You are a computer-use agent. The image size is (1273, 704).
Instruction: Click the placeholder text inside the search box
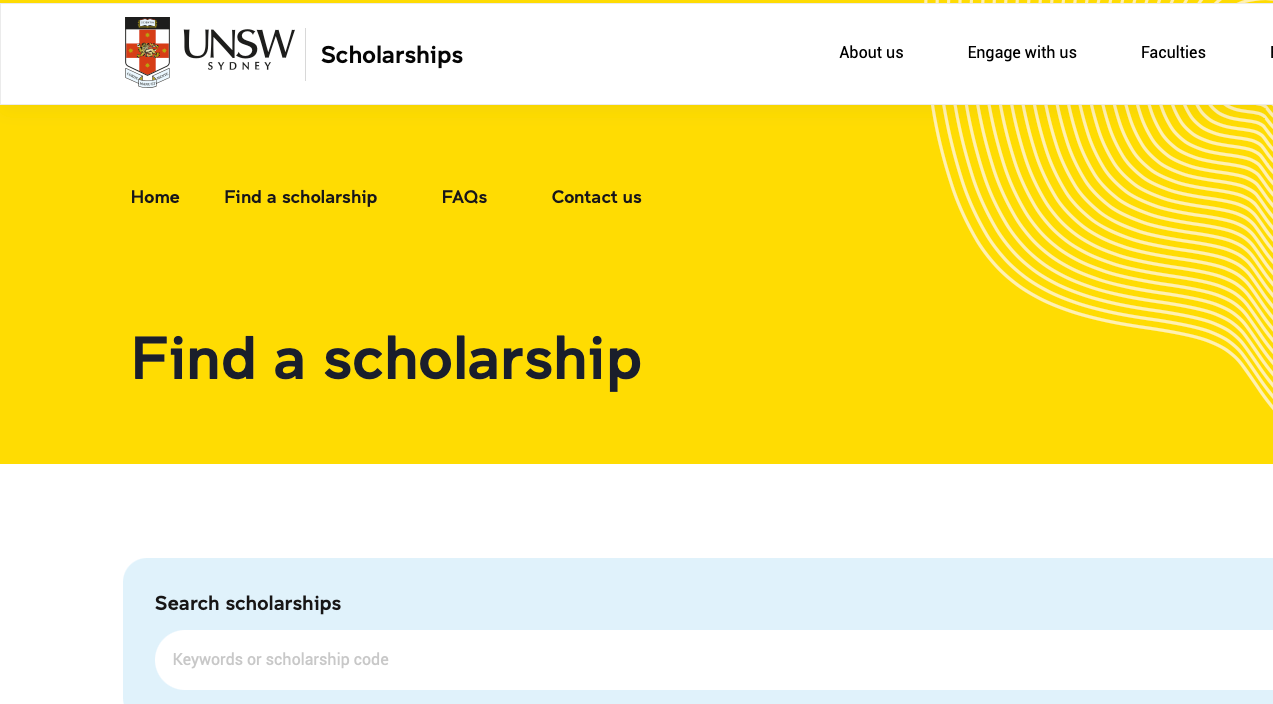tap(281, 659)
